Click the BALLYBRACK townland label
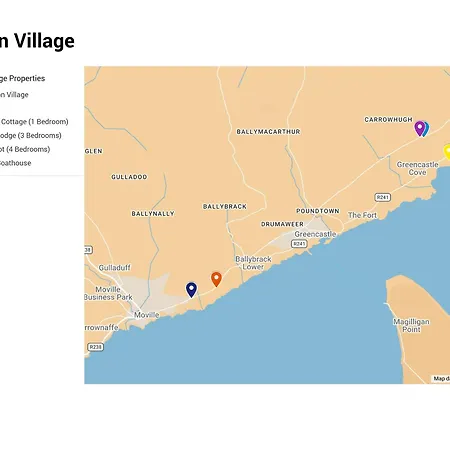This screenshot has width=450, height=450. pyautogui.click(x=225, y=207)
